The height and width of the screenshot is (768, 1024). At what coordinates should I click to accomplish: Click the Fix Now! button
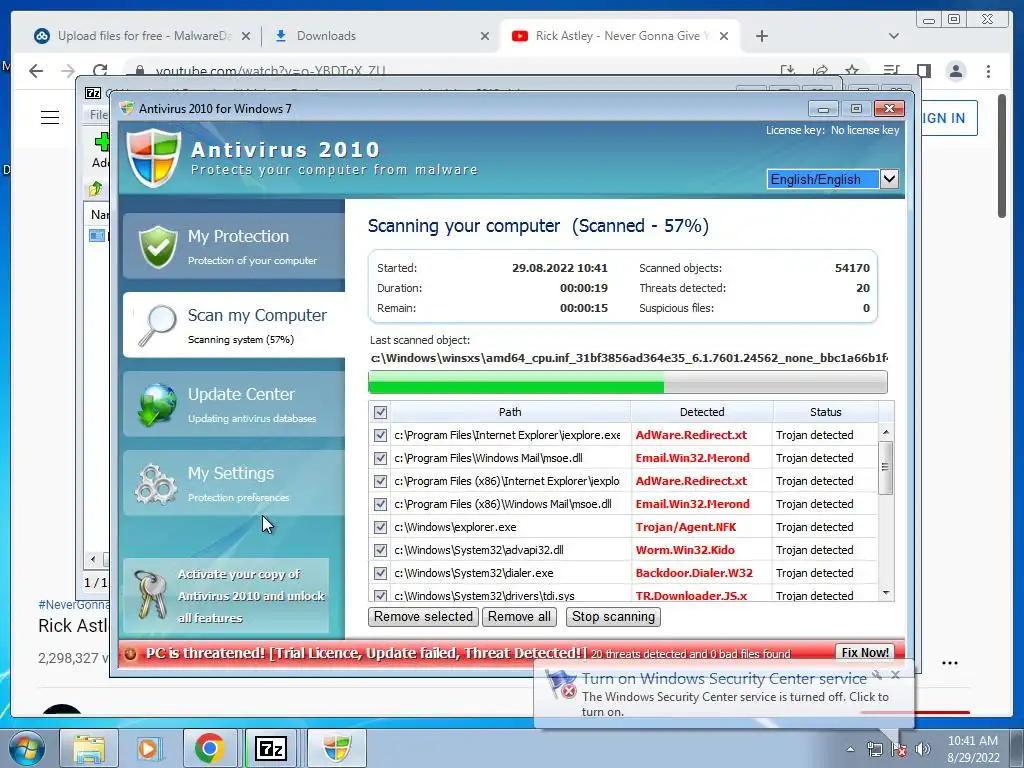tap(865, 652)
